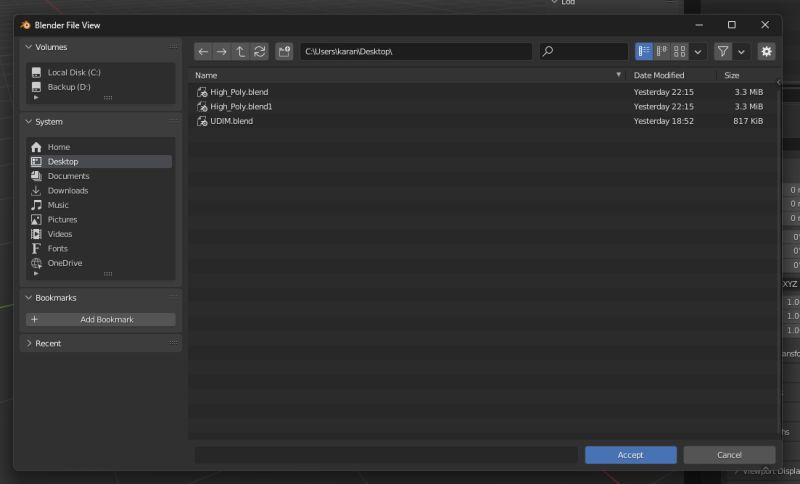The image size is (800, 484).
Task: Go back to previous folder
Action: click(x=203, y=52)
